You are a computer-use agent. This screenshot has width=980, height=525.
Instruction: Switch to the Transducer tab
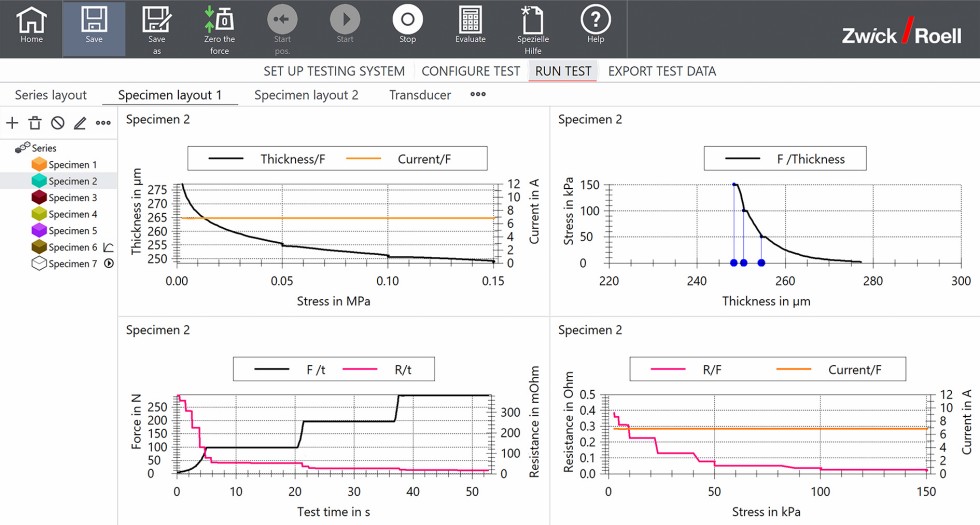tap(420, 95)
